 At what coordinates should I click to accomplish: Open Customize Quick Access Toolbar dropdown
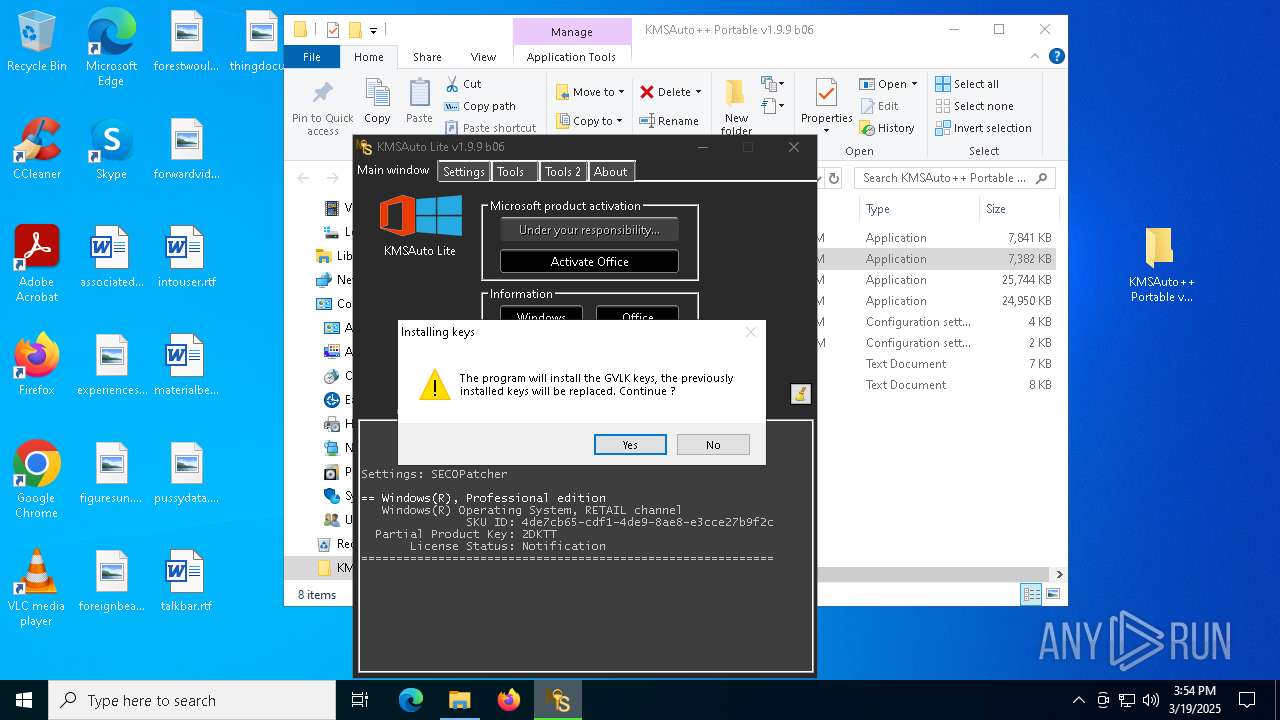pos(374,30)
